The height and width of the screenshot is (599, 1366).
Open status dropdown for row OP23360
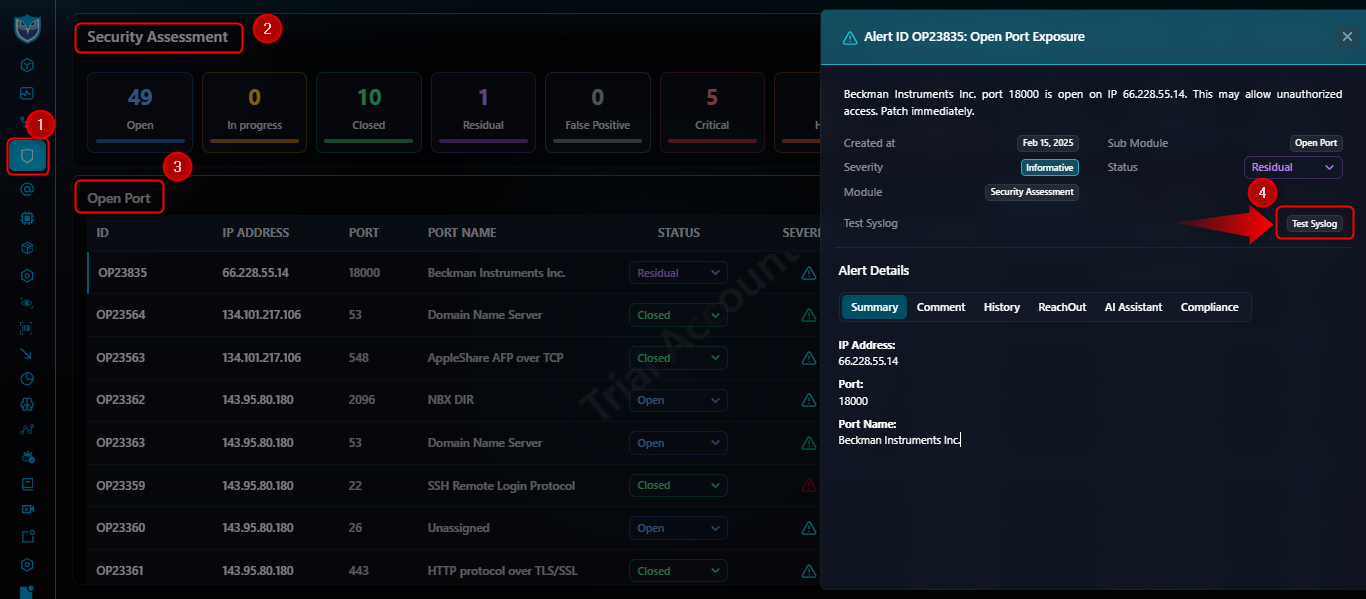678,528
